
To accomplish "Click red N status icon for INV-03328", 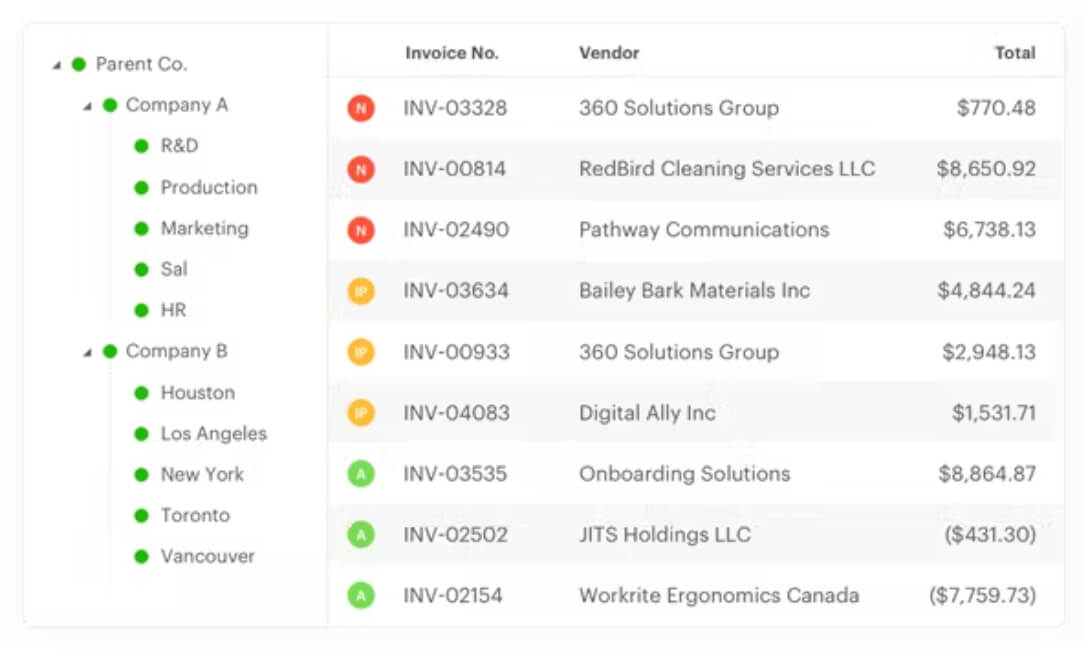I will 361,108.
